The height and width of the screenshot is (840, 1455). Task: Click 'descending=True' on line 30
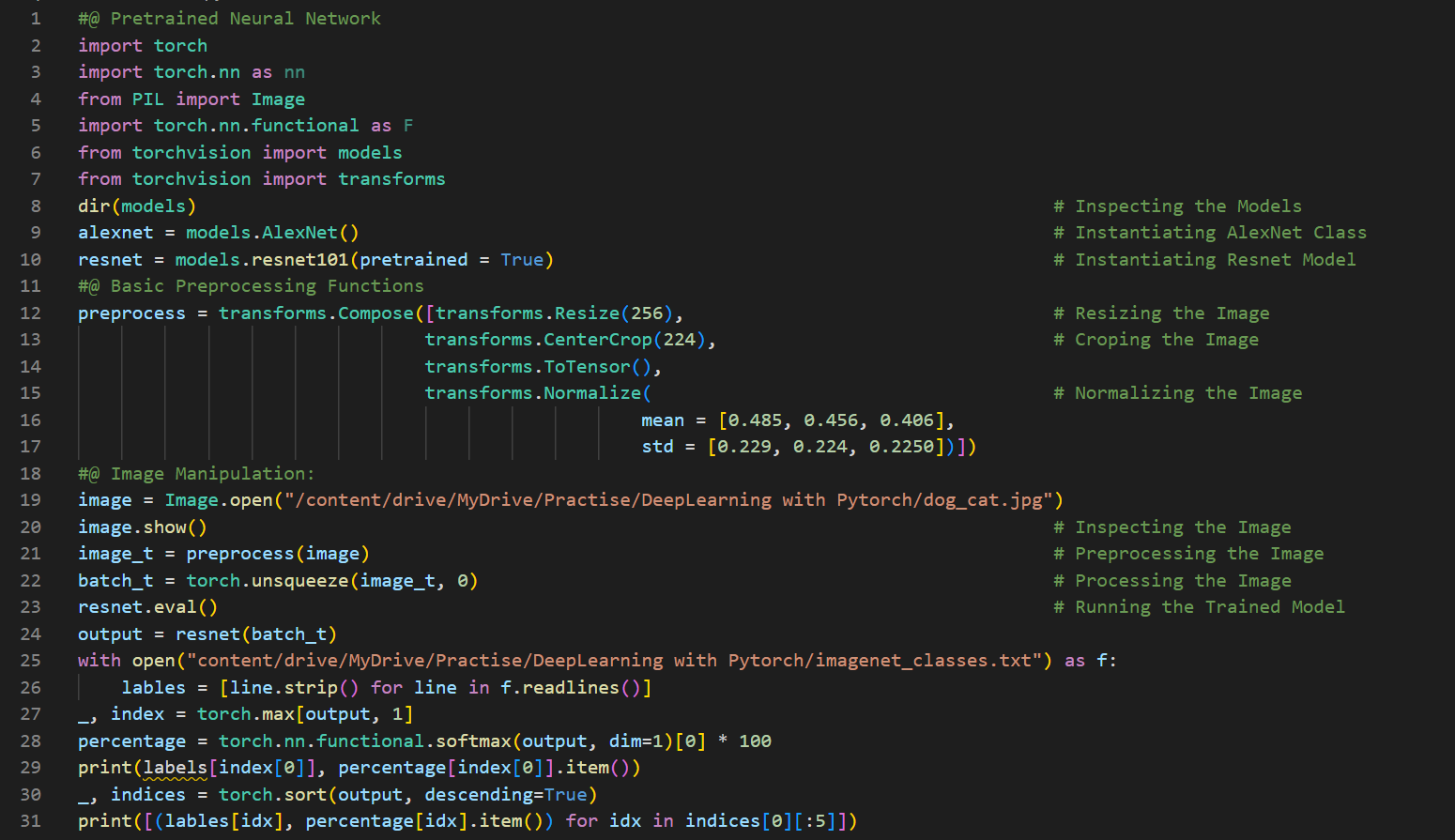tap(506, 795)
